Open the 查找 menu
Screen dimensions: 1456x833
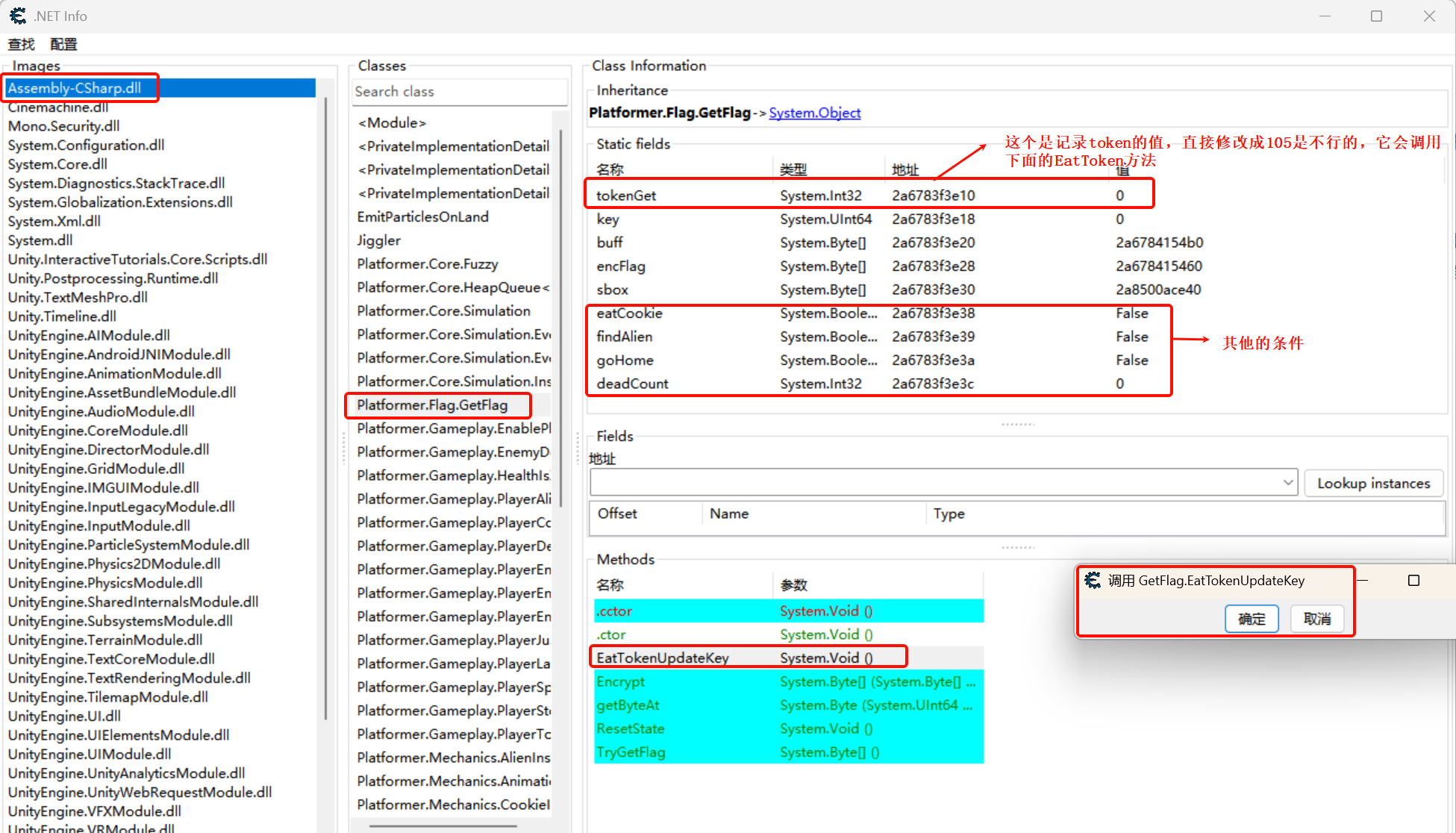point(21,44)
